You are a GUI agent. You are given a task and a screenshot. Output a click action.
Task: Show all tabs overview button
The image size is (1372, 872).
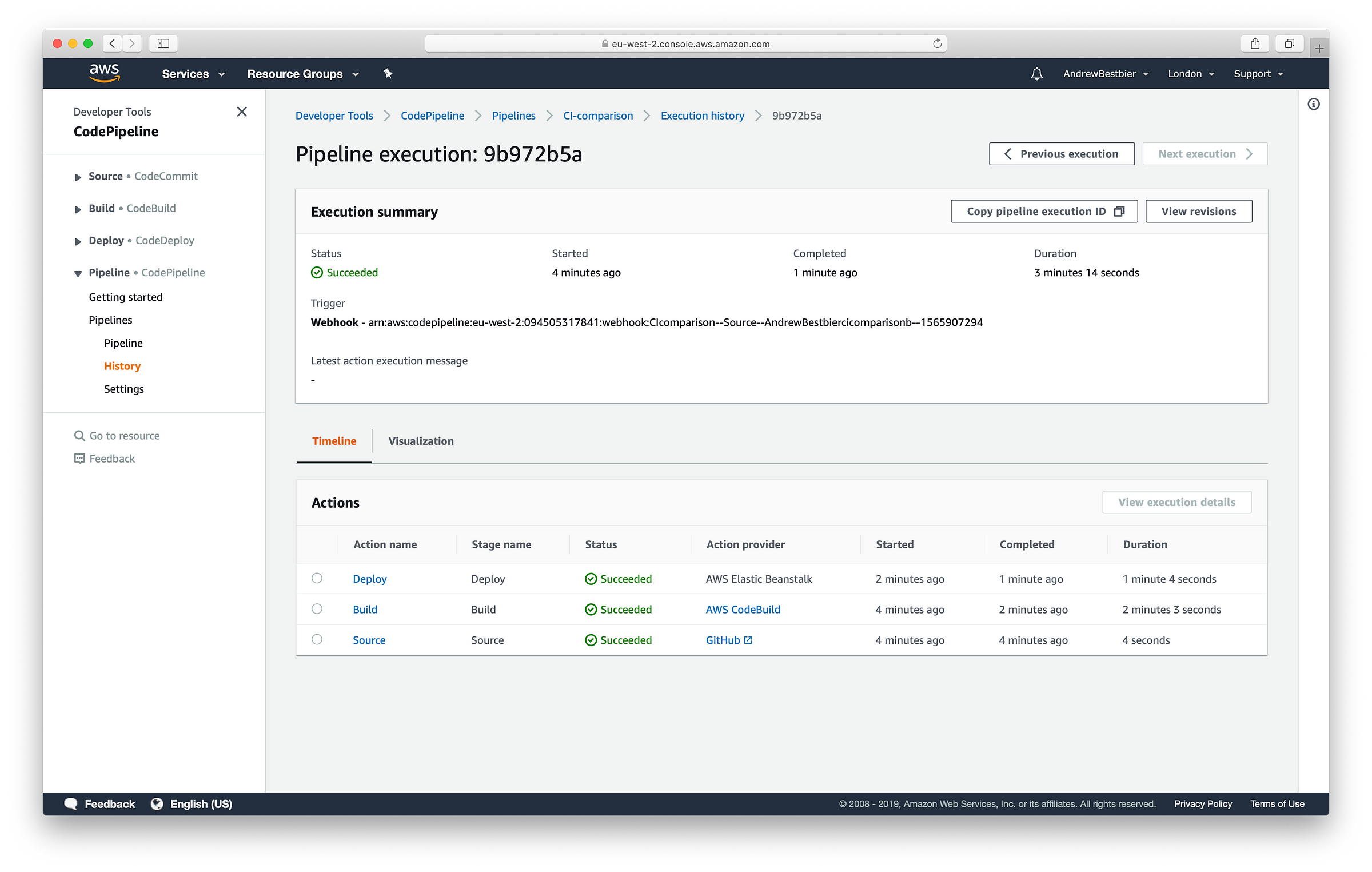(1289, 43)
